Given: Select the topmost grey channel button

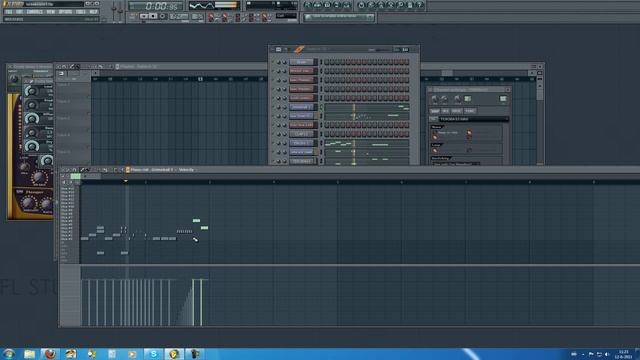Looking at the screenshot, I should [301, 62].
